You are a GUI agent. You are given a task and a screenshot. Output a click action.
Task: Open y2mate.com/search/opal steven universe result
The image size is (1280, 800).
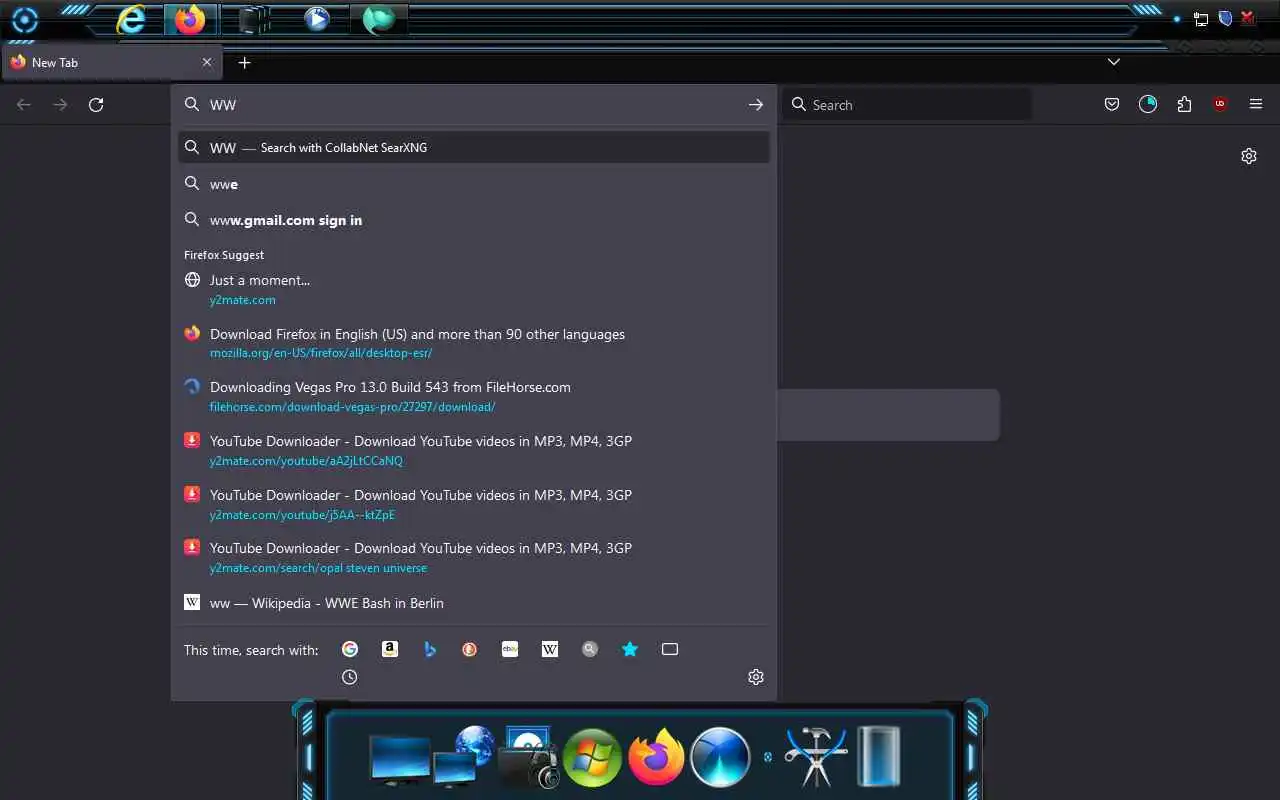click(x=474, y=557)
